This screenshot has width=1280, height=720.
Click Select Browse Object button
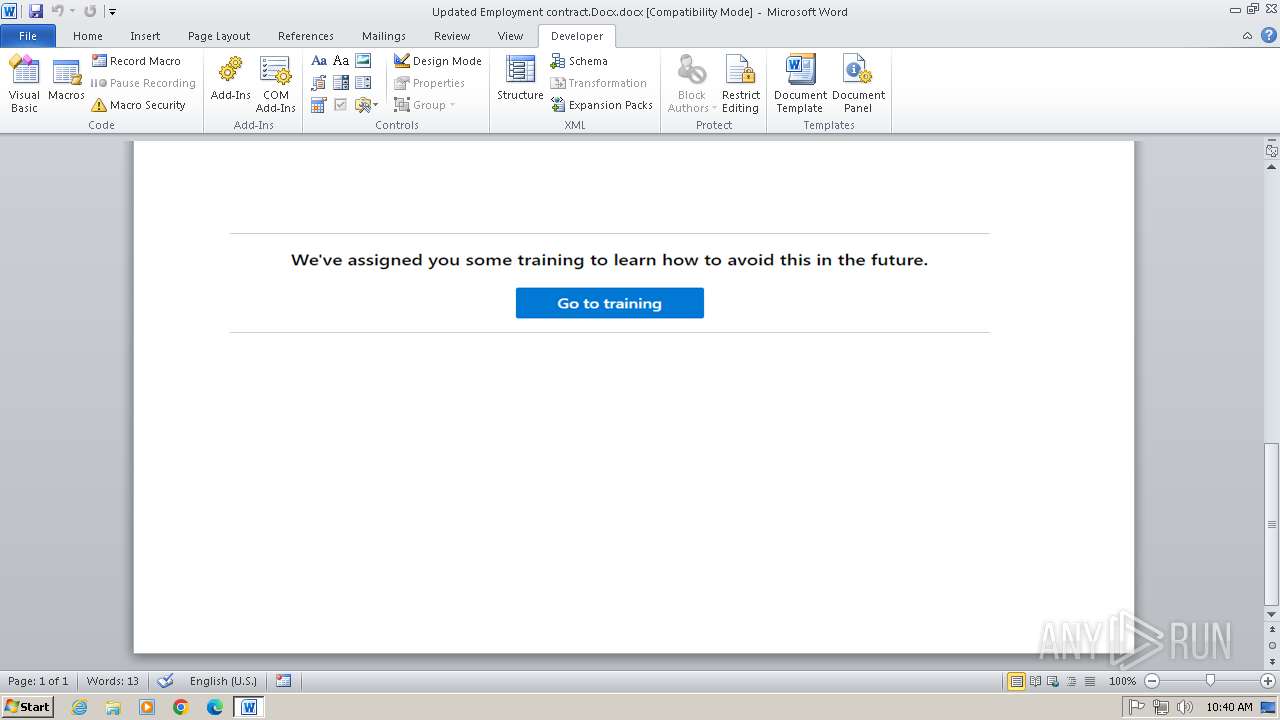tap(1272, 645)
